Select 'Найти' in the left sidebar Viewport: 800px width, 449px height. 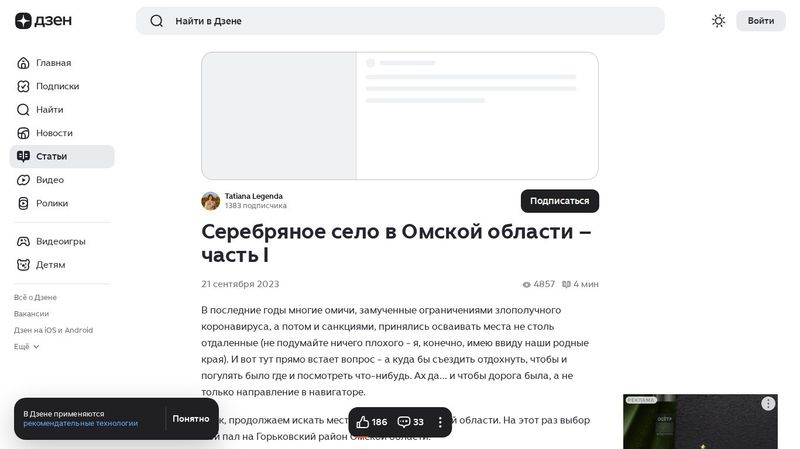49,110
